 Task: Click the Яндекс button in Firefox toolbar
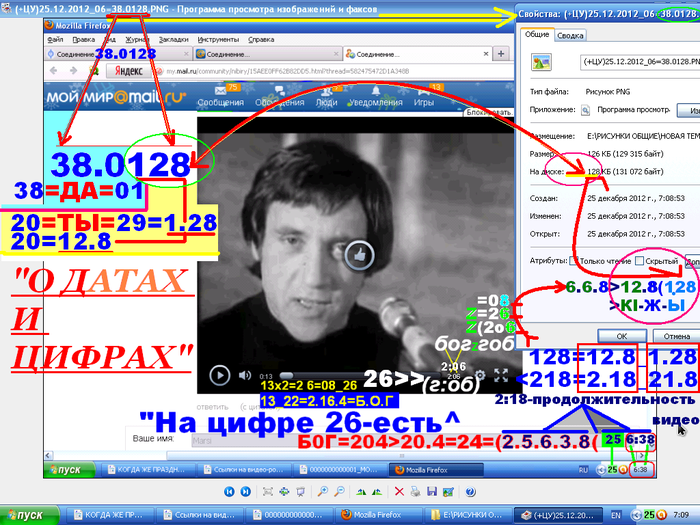pyautogui.click(x=129, y=71)
